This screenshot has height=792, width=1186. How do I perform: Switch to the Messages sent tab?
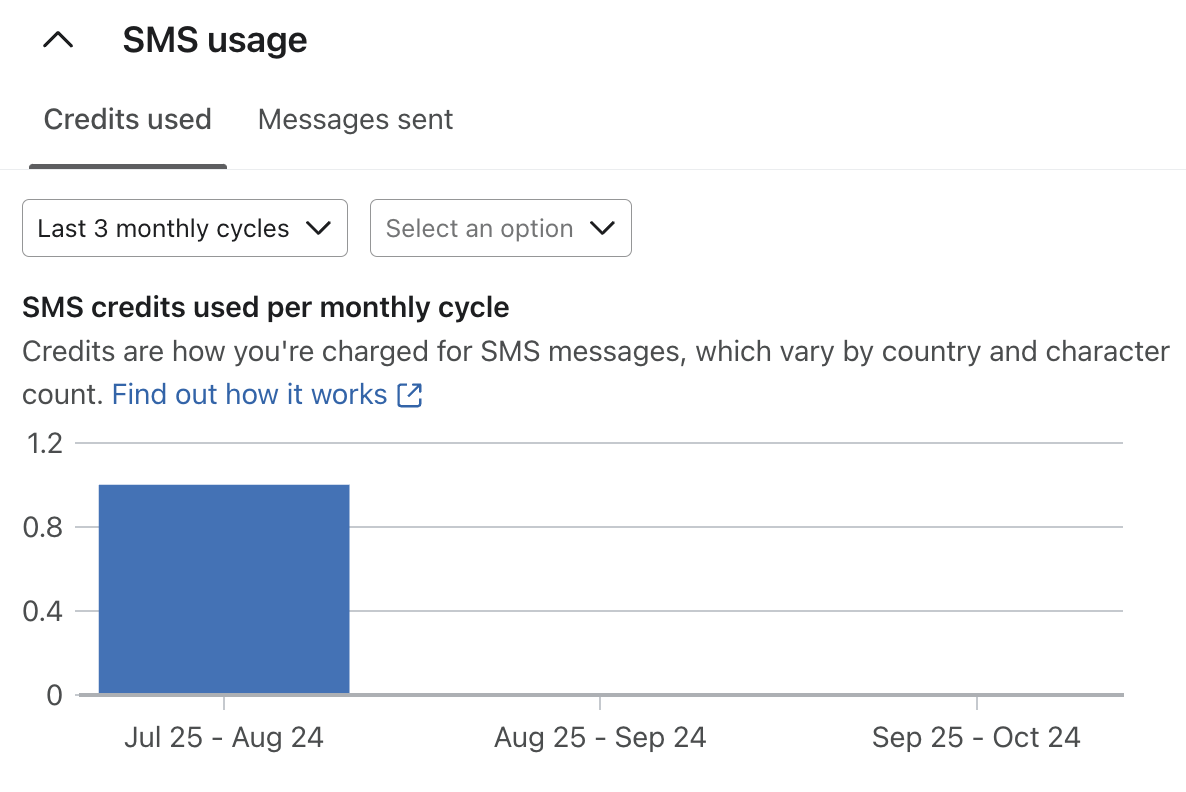(x=355, y=119)
